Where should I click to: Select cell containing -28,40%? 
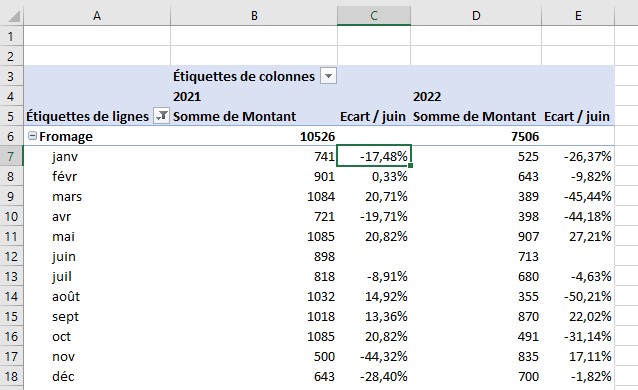tap(374, 376)
